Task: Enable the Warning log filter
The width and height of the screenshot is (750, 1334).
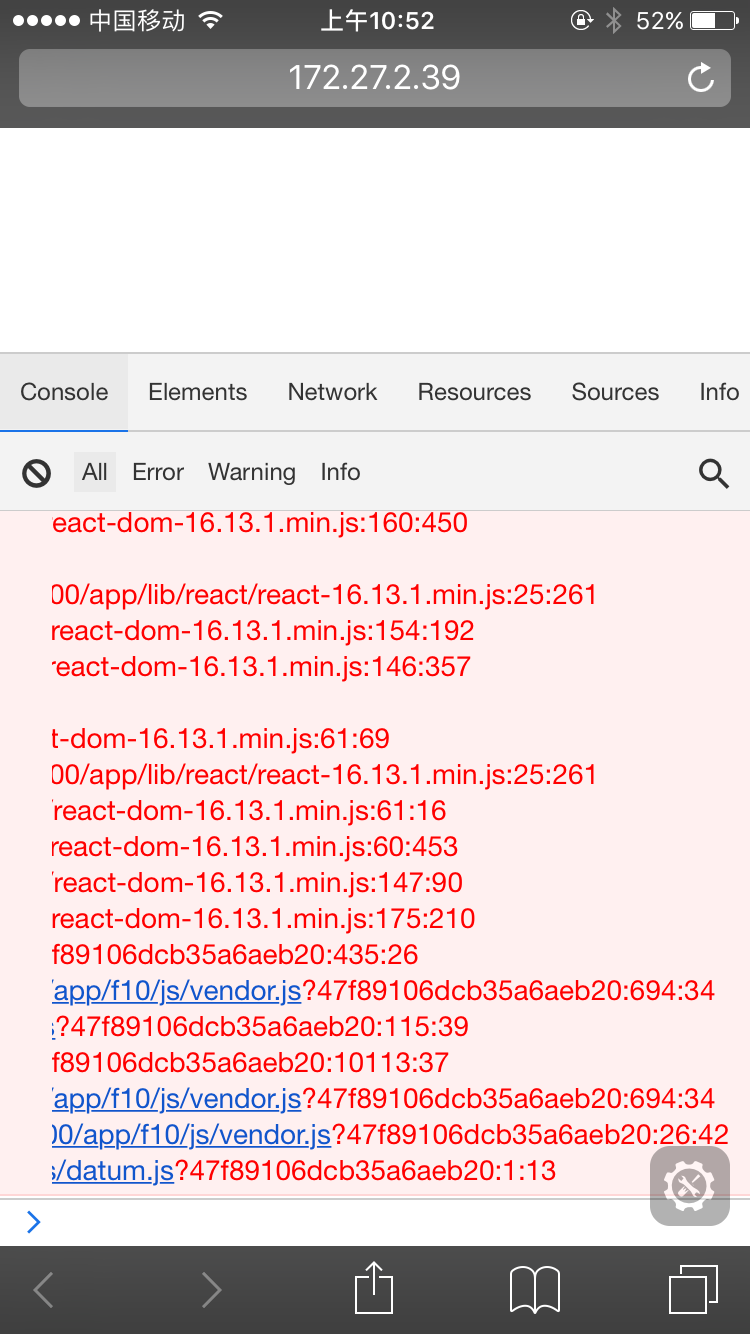Action: (x=251, y=471)
